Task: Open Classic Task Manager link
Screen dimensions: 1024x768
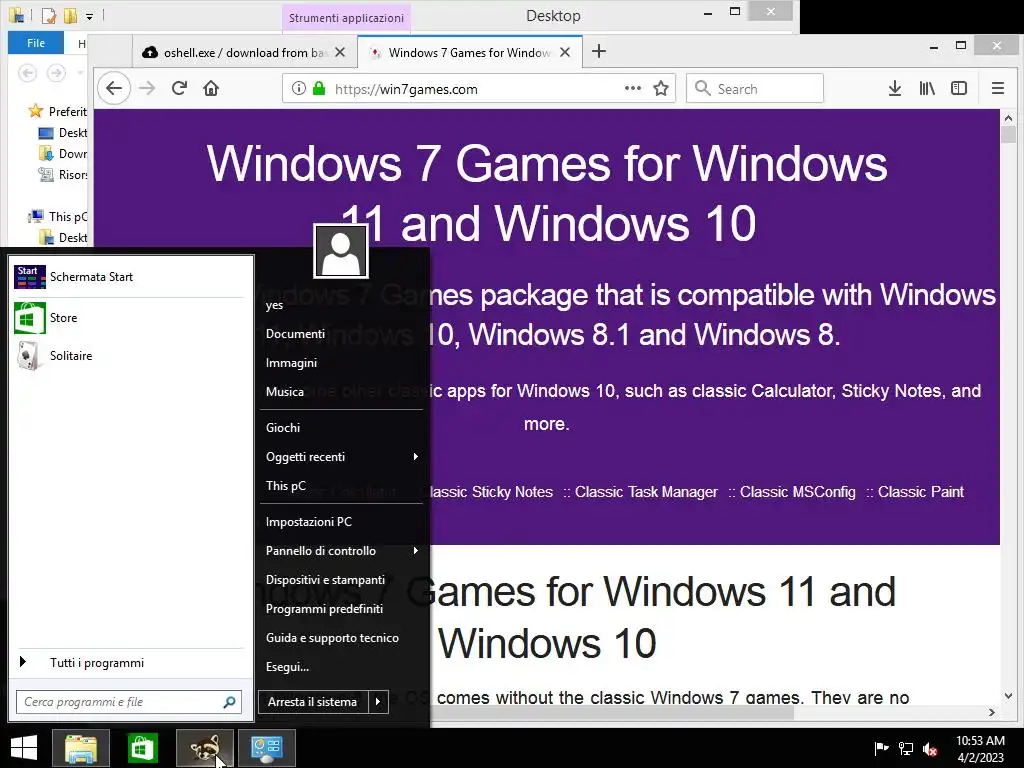Action: pyautogui.click(x=646, y=492)
